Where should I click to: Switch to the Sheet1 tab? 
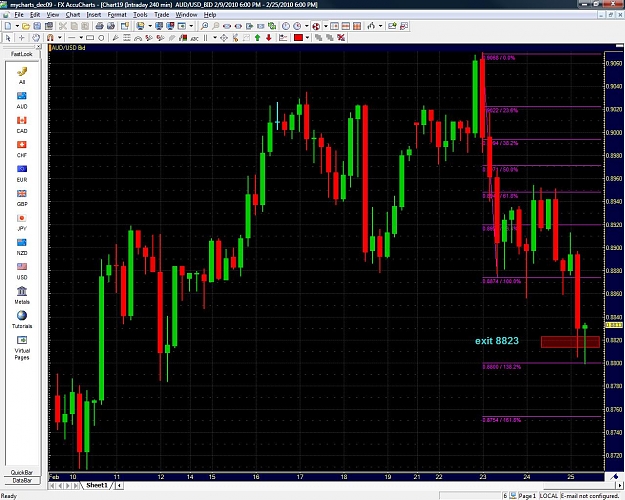pos(97,485)
